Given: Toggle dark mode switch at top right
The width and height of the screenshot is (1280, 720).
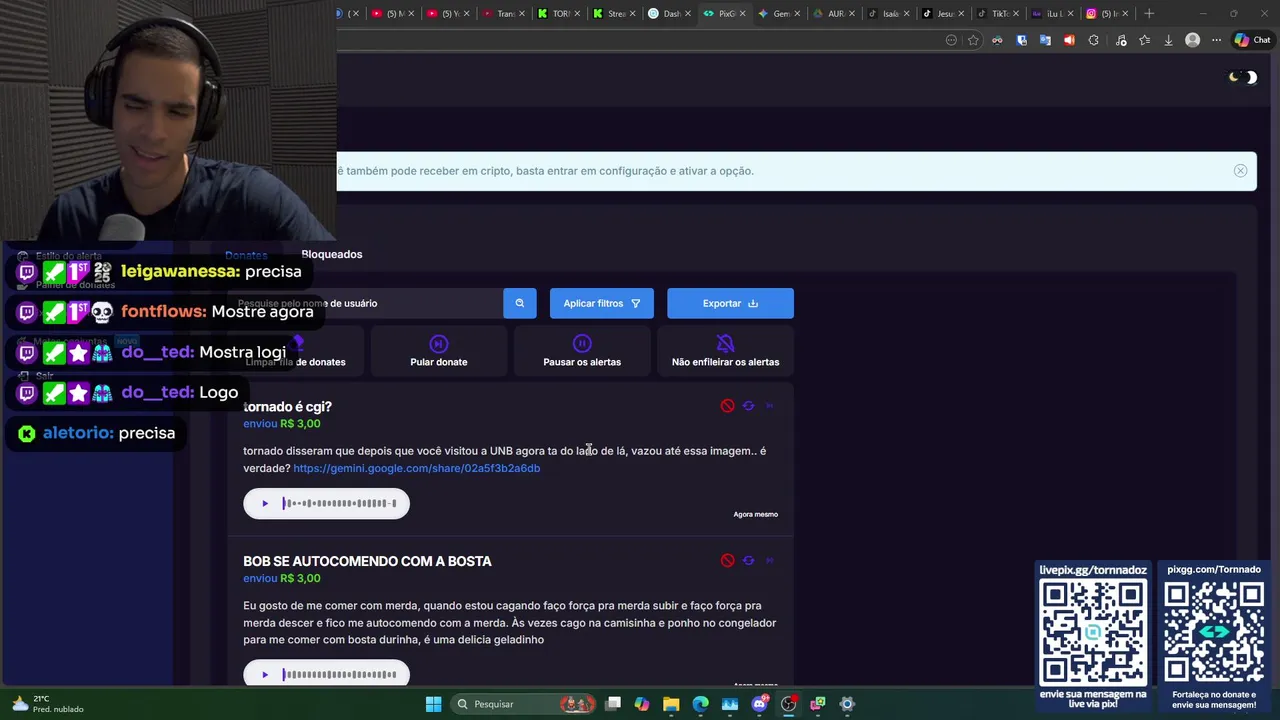Looking at the screenshot, I should pyautogui.click(x=1243, y=77).
